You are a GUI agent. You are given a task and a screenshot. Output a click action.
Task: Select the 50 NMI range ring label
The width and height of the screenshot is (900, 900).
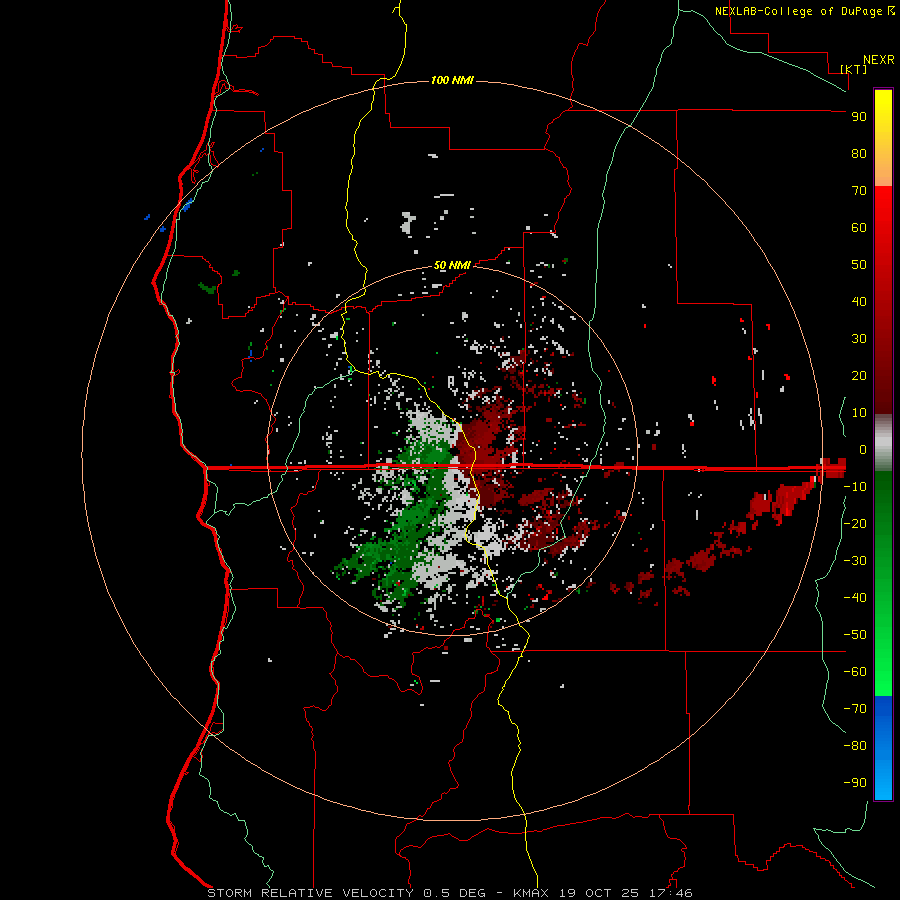452,265
